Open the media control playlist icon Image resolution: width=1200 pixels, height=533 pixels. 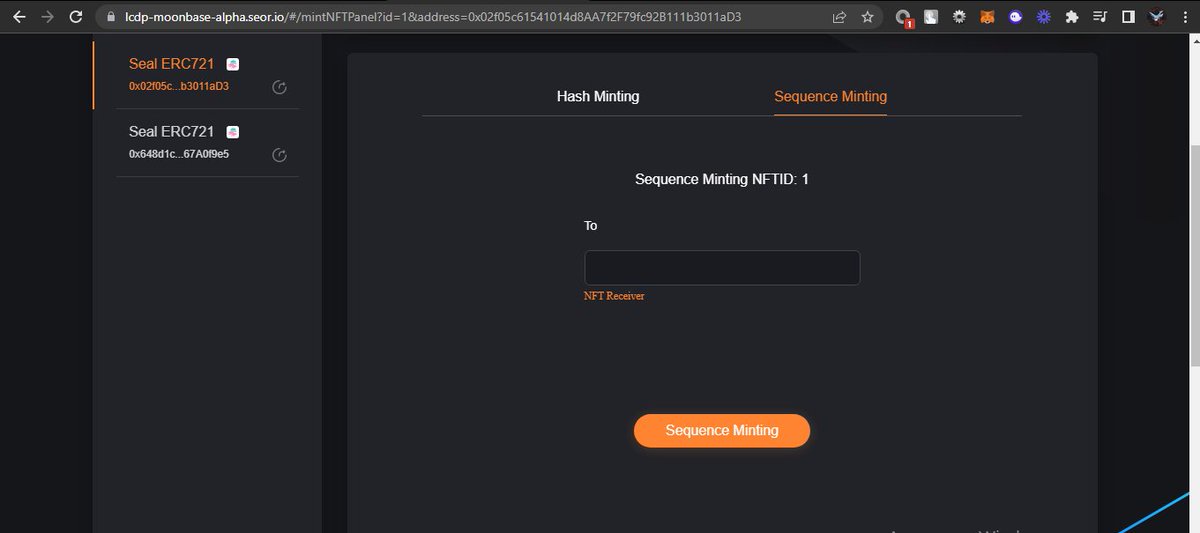1100,17
